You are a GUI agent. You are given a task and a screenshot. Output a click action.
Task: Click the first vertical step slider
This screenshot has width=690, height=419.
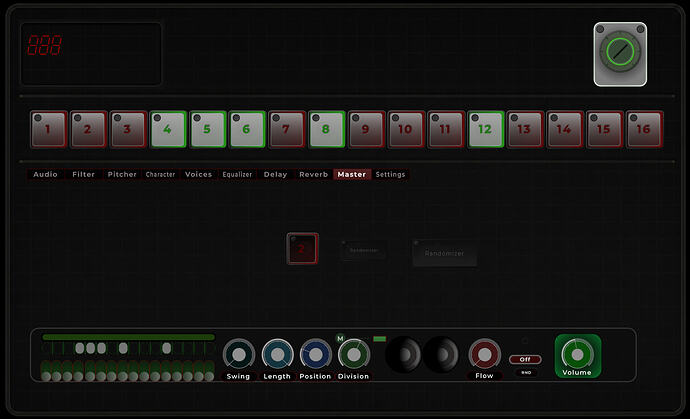tap(46, 371)
